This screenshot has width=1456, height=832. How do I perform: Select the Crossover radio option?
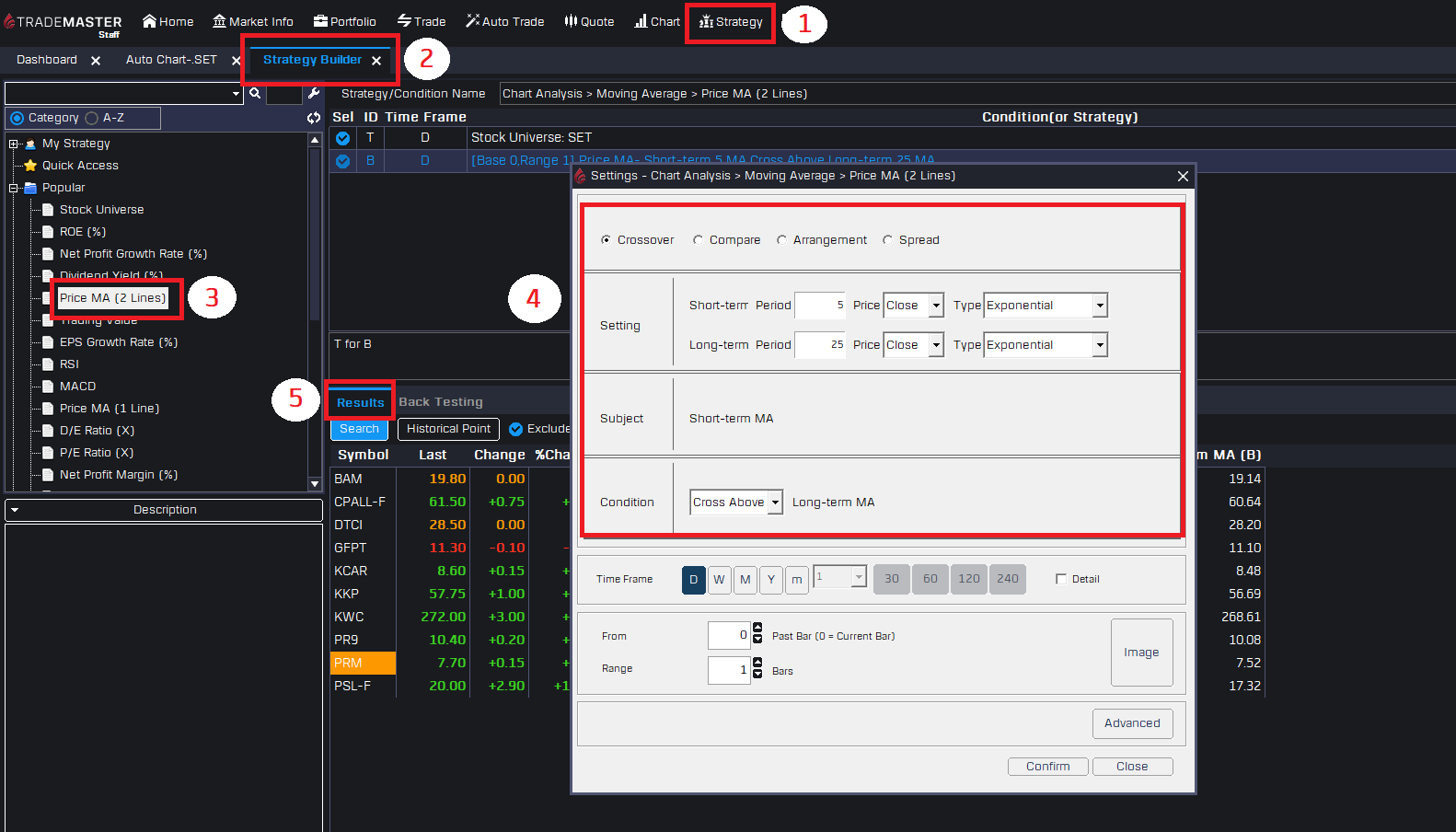coord(606,240)
